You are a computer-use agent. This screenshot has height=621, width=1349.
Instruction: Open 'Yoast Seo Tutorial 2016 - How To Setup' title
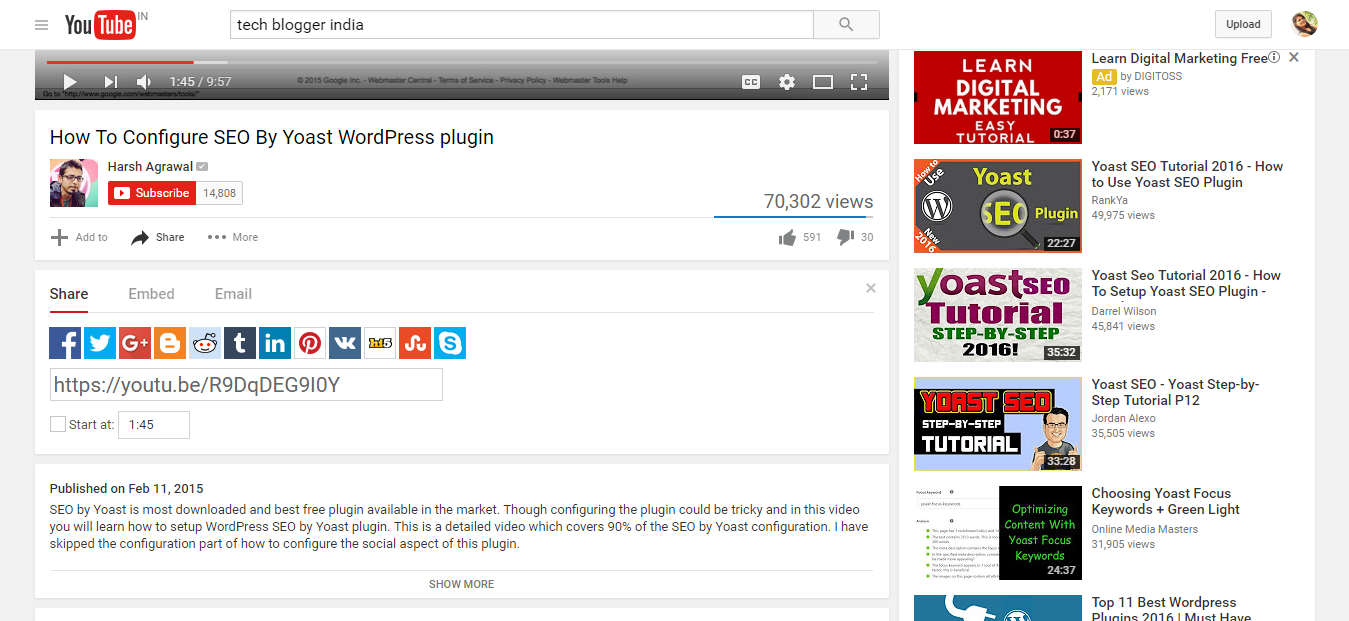click(1186, 283)
